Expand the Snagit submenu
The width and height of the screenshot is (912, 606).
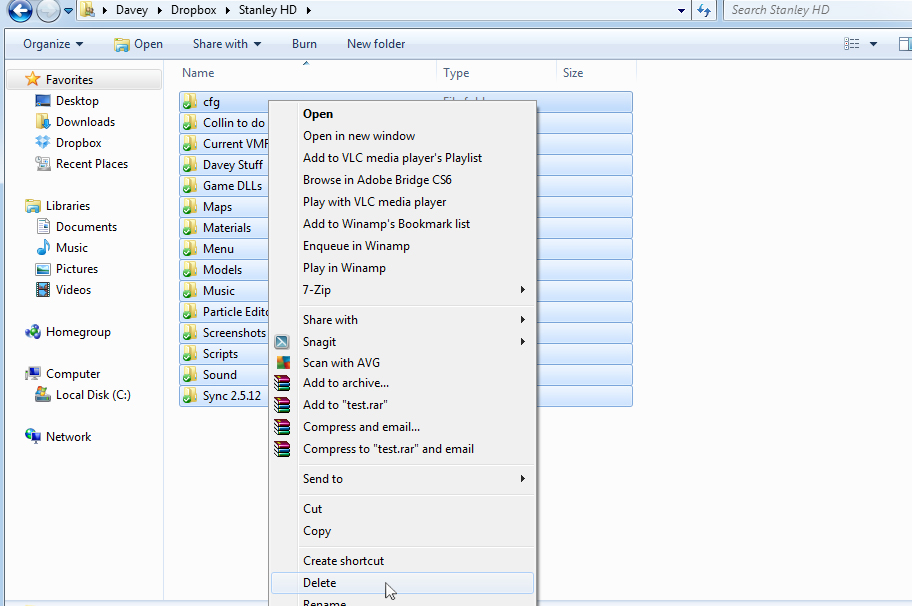402,342
